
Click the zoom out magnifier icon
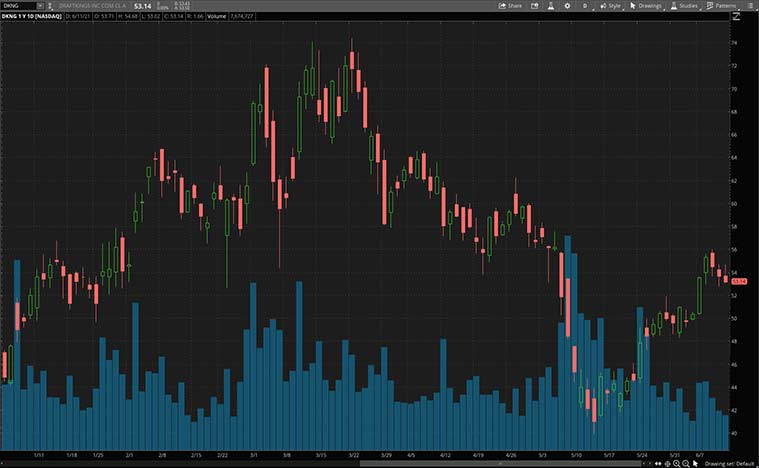point(685,464)
